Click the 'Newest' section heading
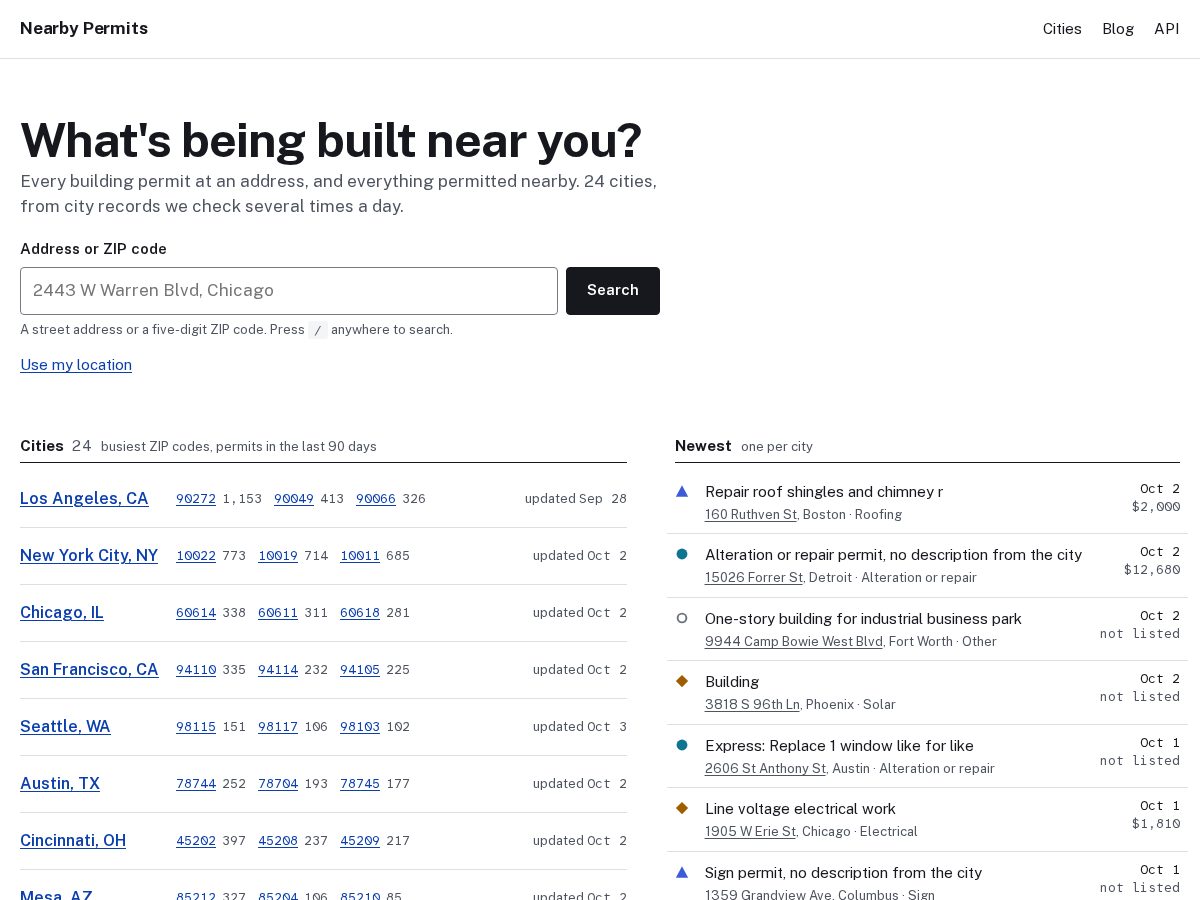The height and width of the screenshot is (900, 1200). 703,446
